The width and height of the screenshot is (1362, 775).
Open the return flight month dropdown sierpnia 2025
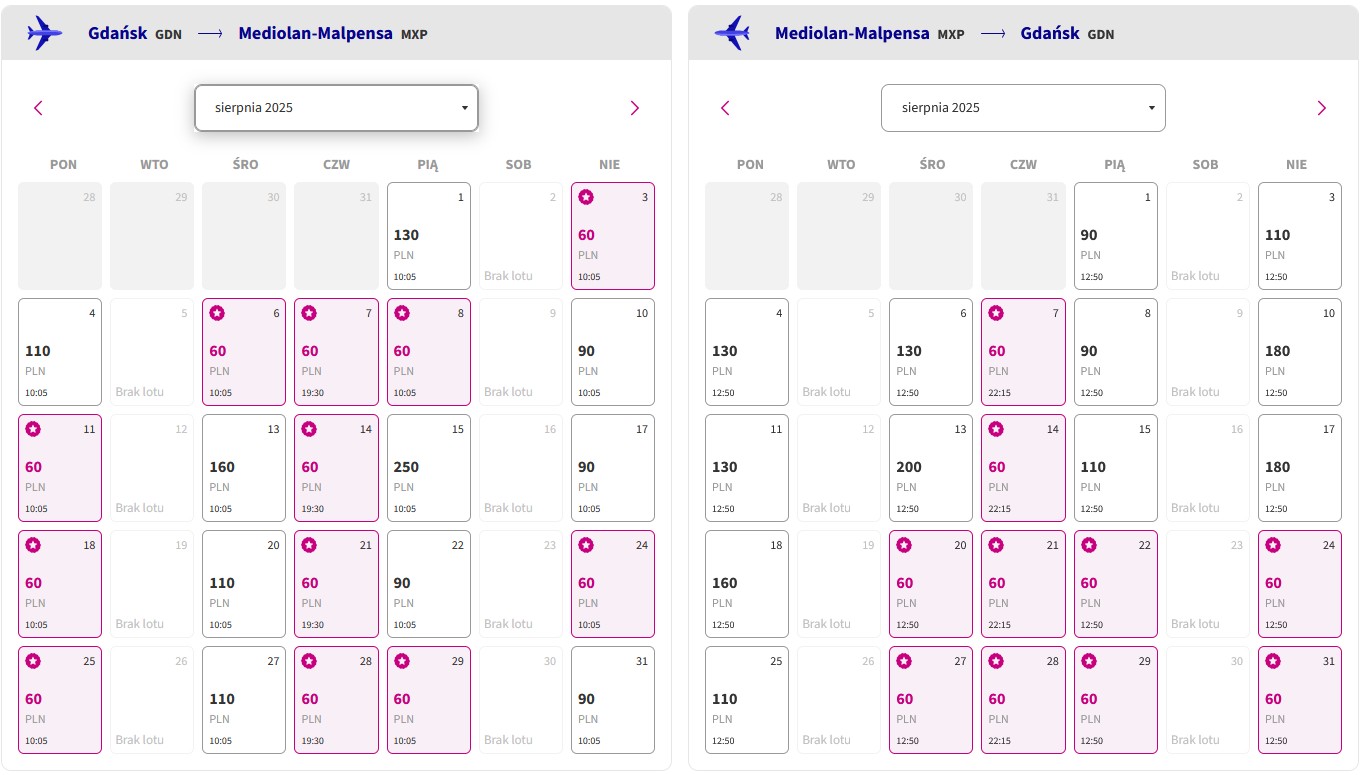[1023, 108]
